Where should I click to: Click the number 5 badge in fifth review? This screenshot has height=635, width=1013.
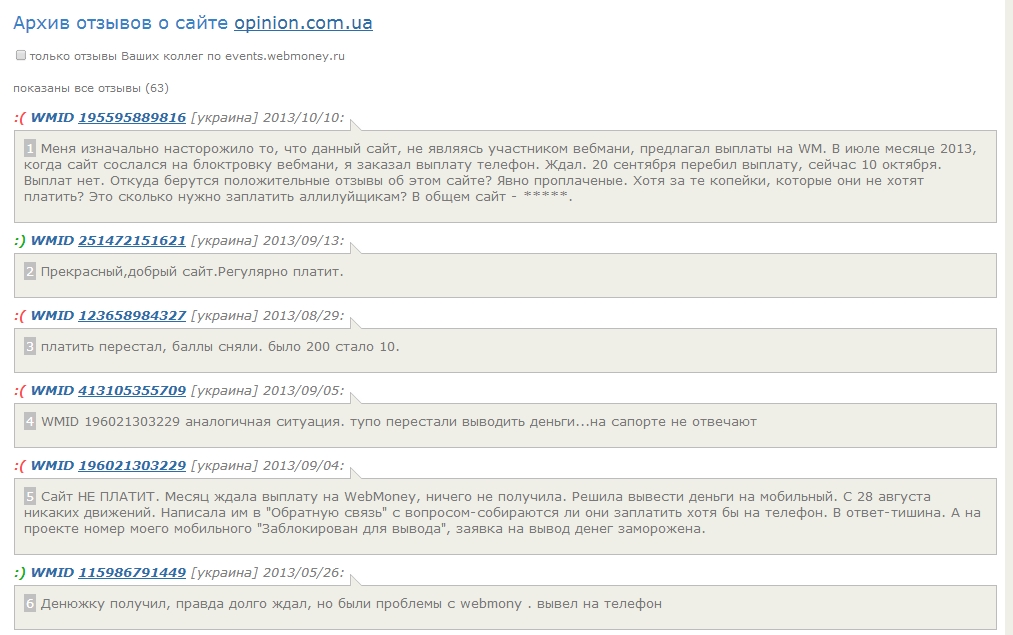pos(30,497)
